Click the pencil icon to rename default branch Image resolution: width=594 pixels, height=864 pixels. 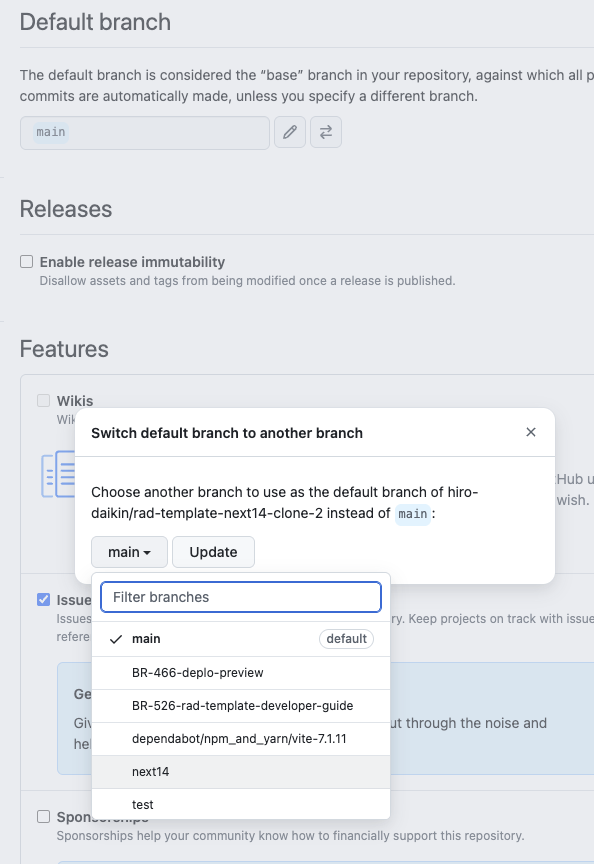click(x=289, y=132)
